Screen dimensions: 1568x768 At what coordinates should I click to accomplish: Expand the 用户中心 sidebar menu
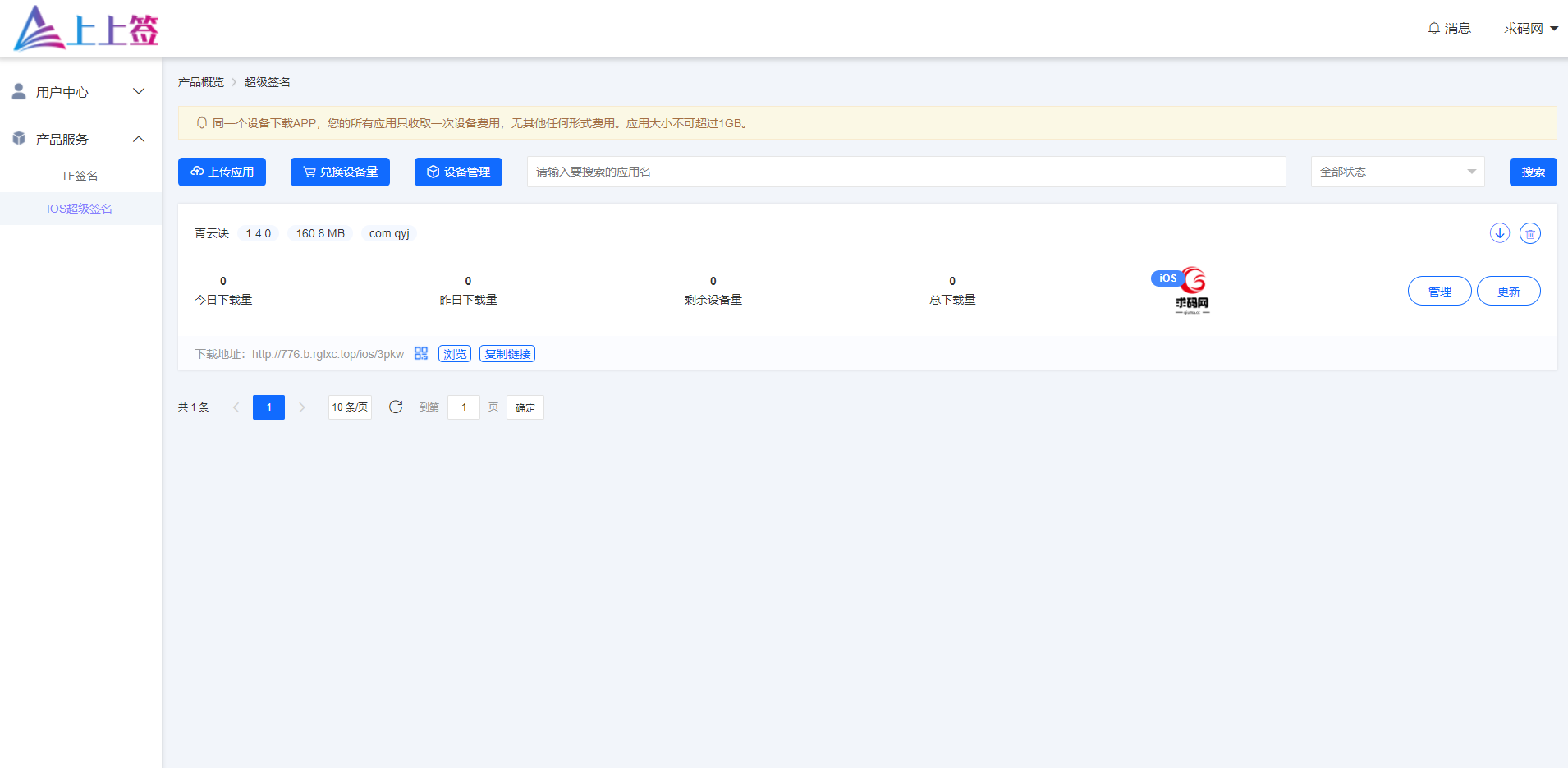pyautogui.click(x=80, y=92)
